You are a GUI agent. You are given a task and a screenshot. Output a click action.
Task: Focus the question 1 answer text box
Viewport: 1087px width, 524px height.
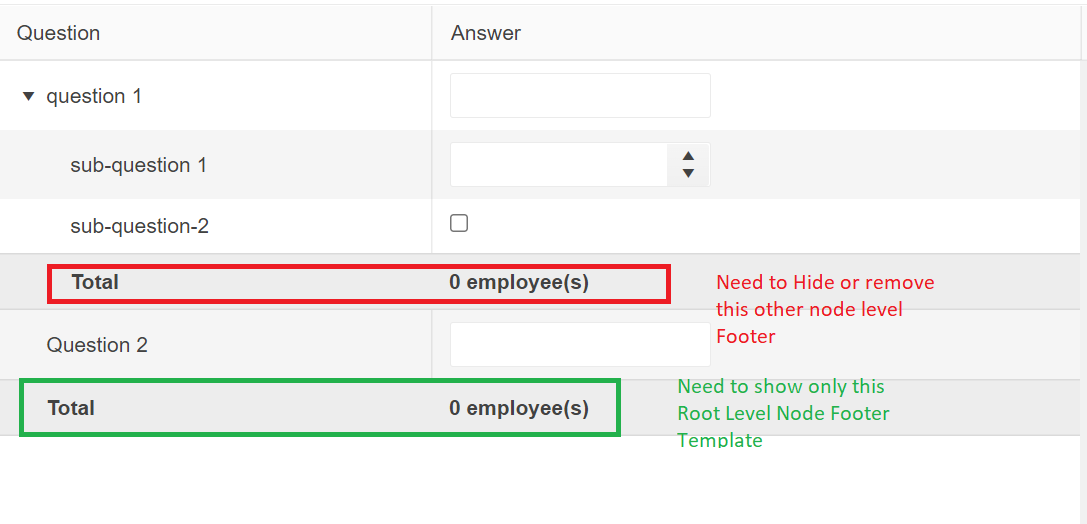click(580, 96)
